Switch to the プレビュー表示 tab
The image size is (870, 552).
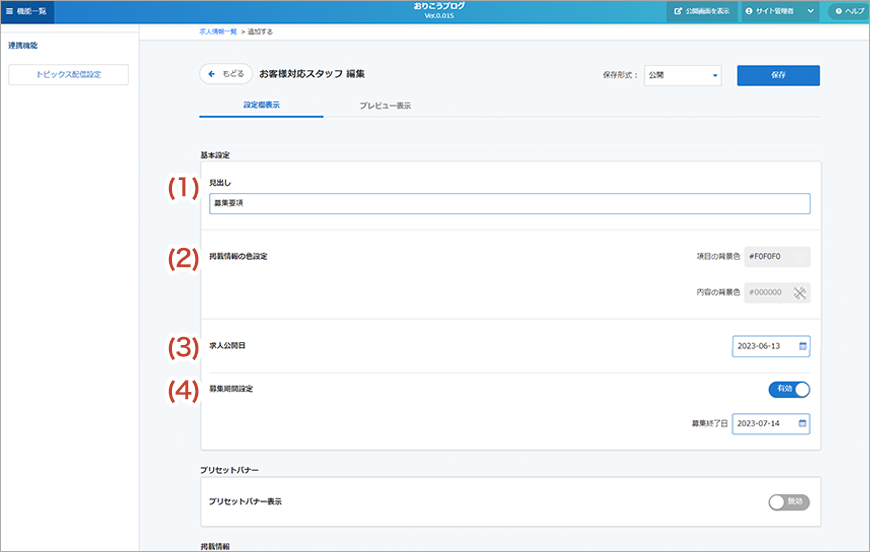point(385,105)
